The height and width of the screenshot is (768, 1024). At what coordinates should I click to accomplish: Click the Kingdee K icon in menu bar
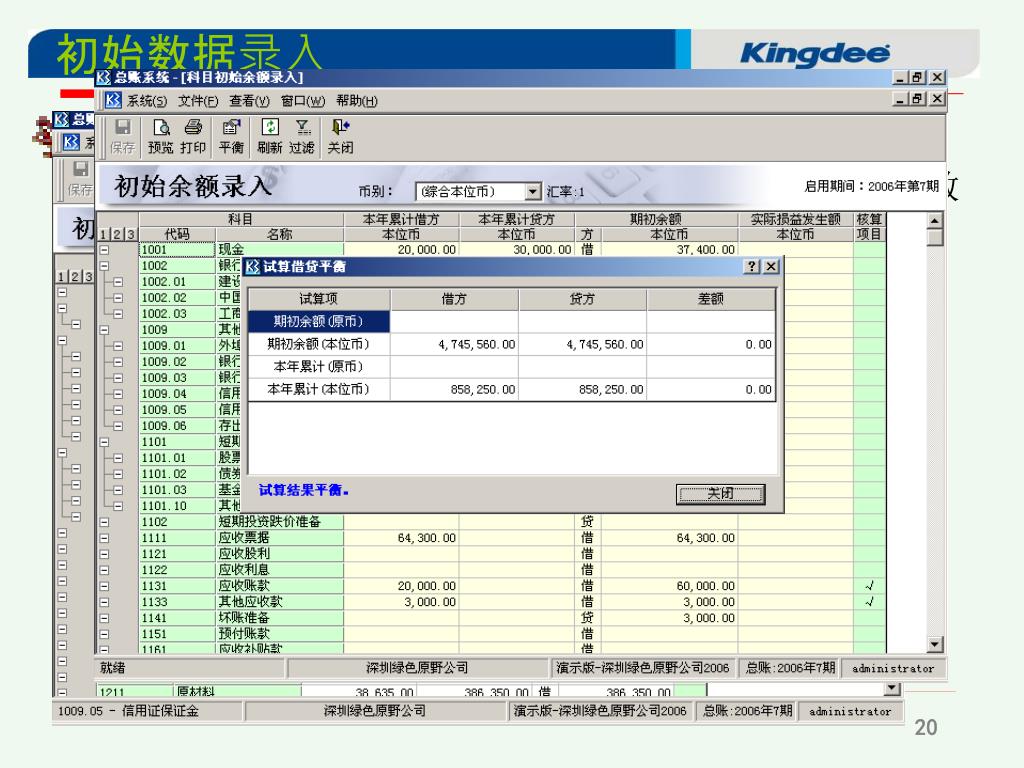[x=113, y=100]
